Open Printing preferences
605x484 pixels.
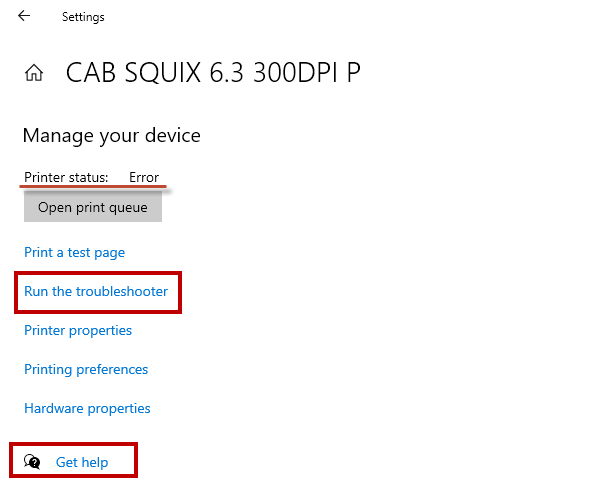[86, 370]
